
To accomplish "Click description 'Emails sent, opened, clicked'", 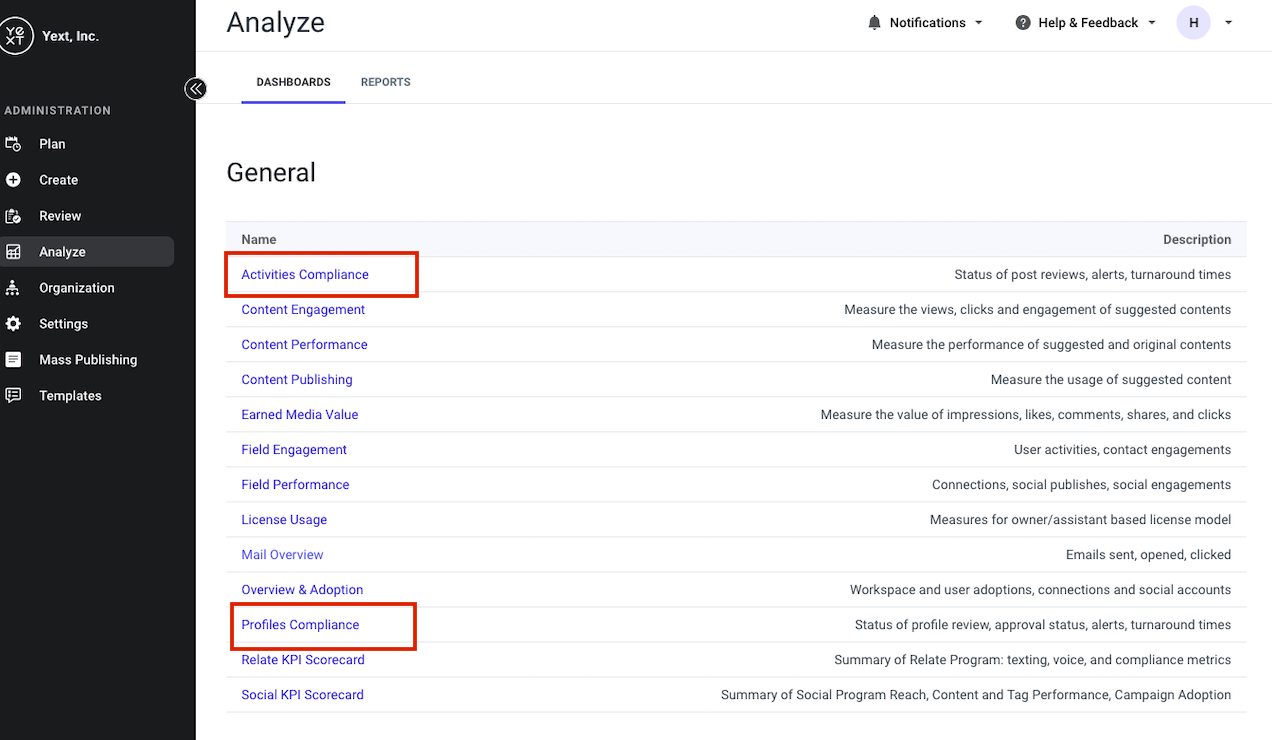I will 1149,554.
